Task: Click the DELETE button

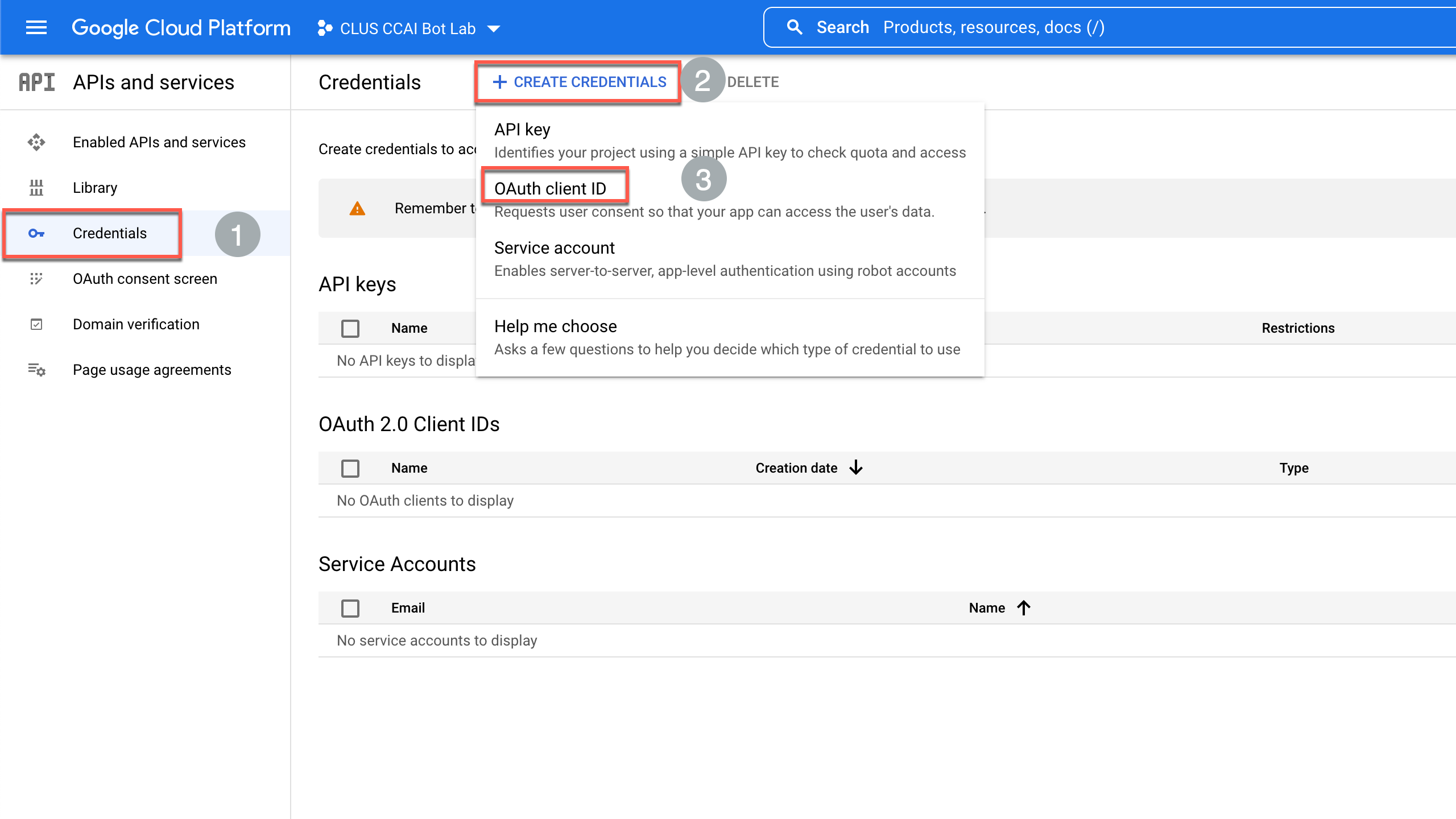Action: click(x=753, y=82)
